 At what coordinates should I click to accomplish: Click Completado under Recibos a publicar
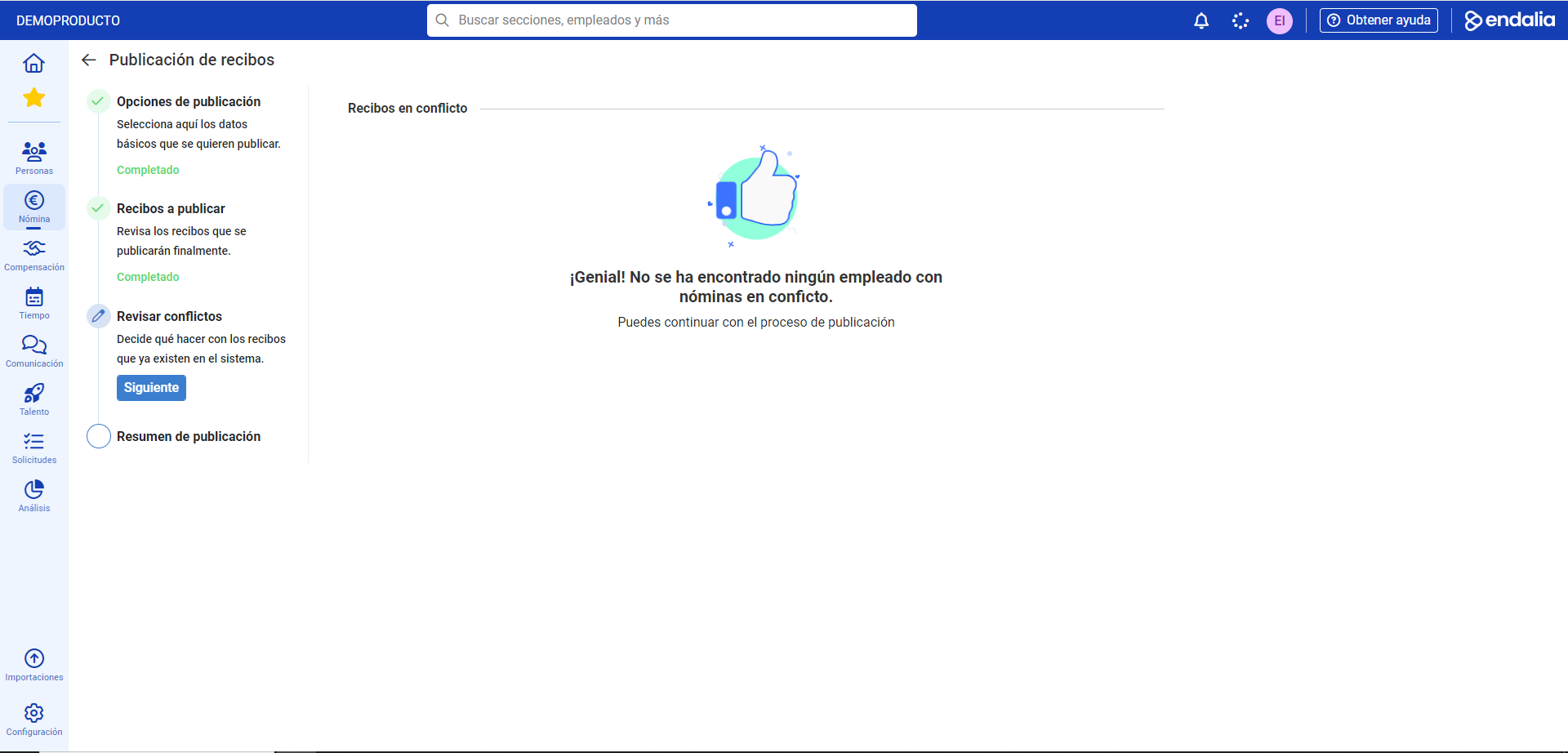(148, 277)
